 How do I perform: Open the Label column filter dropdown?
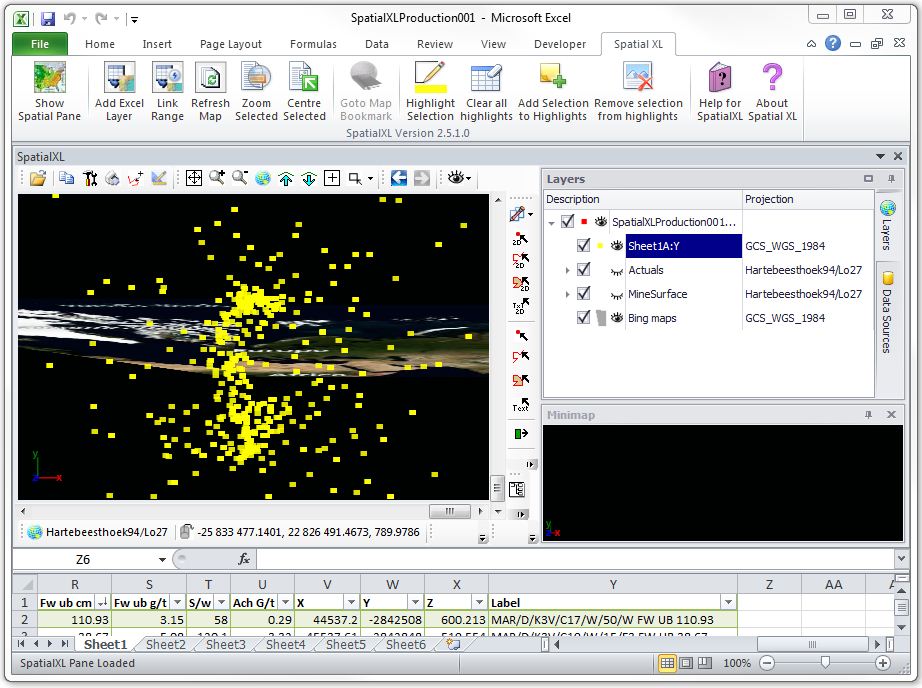tap(729, 602)
